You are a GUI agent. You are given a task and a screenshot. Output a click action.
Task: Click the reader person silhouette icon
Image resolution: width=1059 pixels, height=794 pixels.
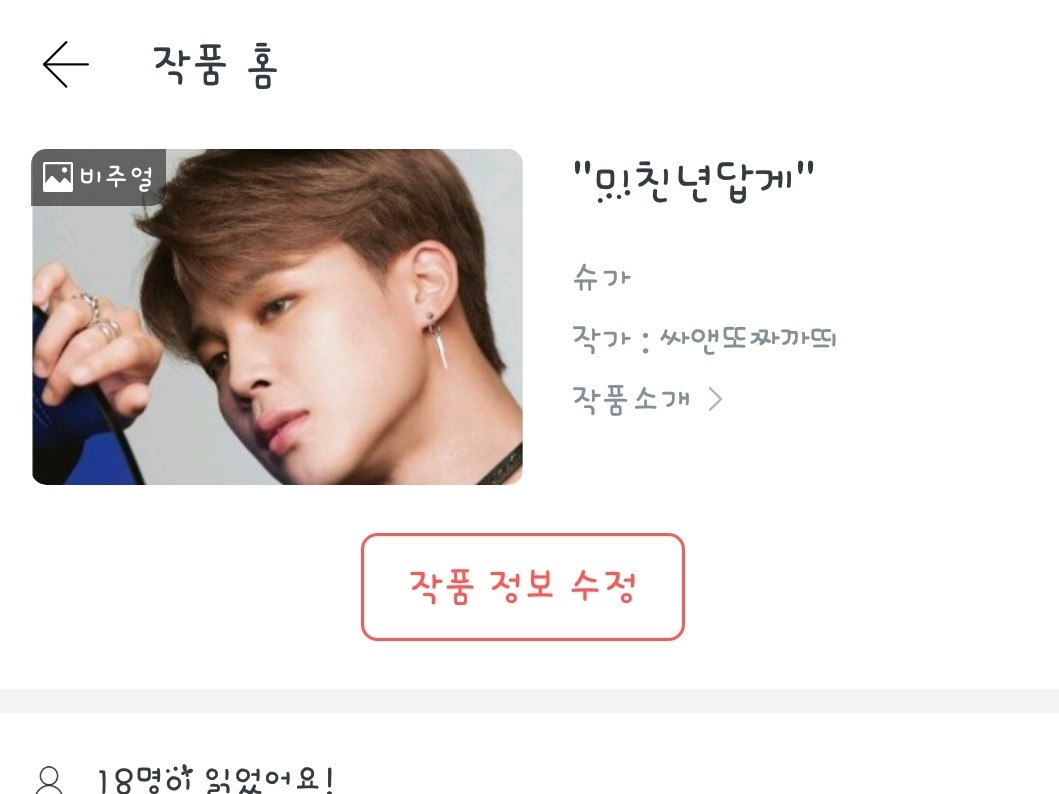click(49, 780)
